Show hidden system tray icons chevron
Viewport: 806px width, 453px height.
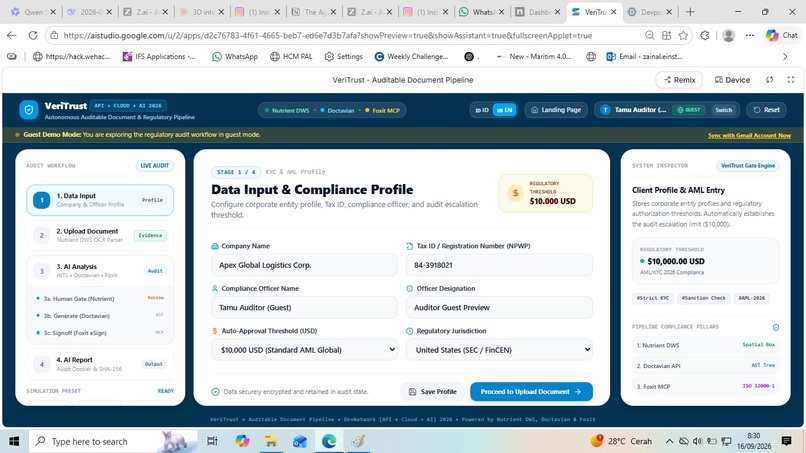point(669,441)
